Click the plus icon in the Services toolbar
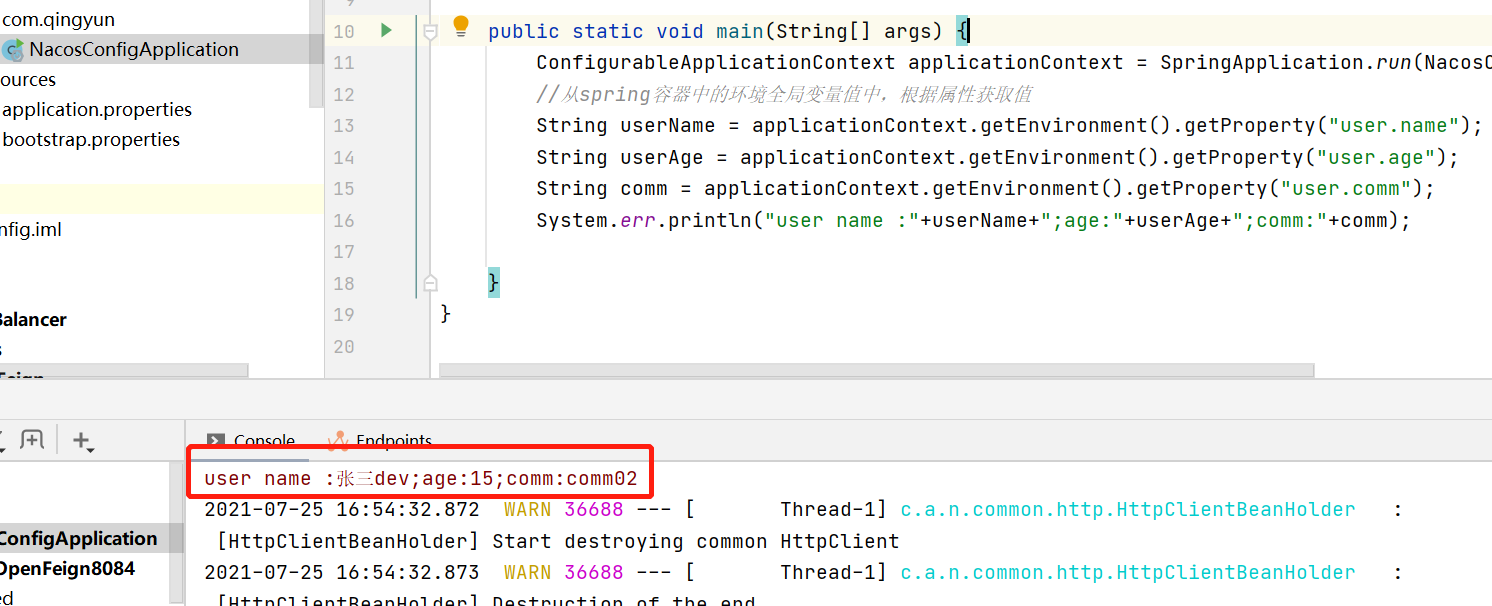This screenshot has height=606, width=1492. point(82,439)
